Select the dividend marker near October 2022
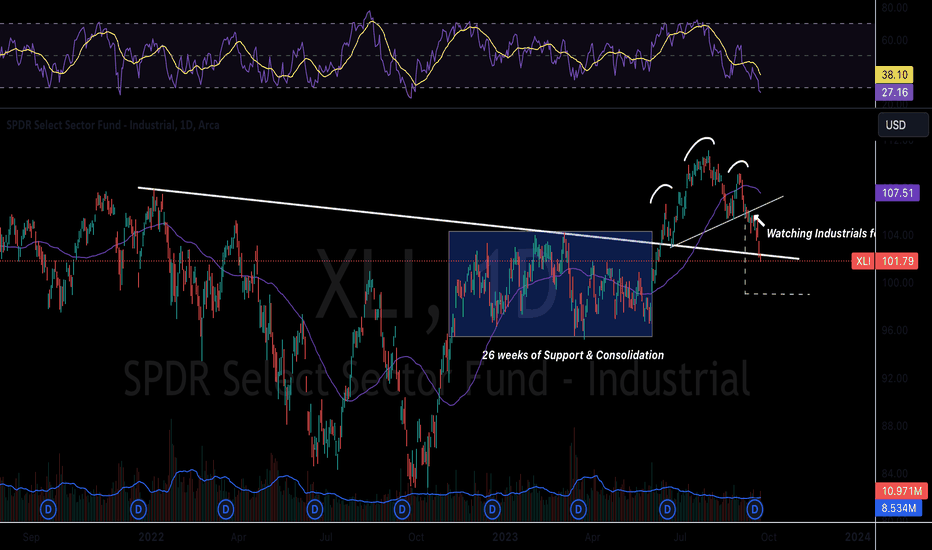This screenshot has width=932, height=550. tap(402, 509)
